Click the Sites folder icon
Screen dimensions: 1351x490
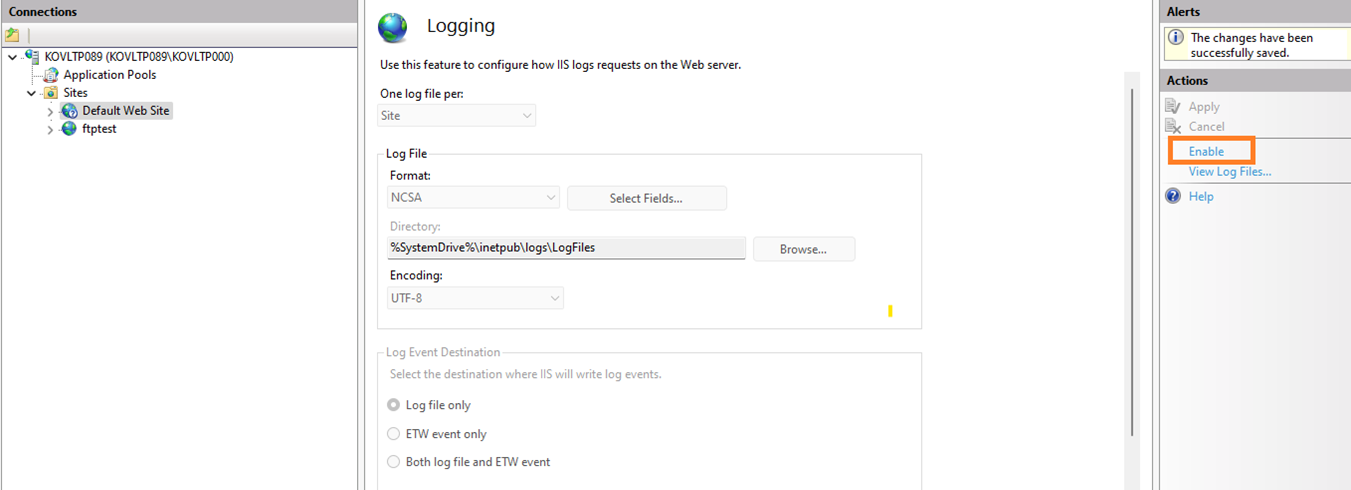(x=51, y=93)
